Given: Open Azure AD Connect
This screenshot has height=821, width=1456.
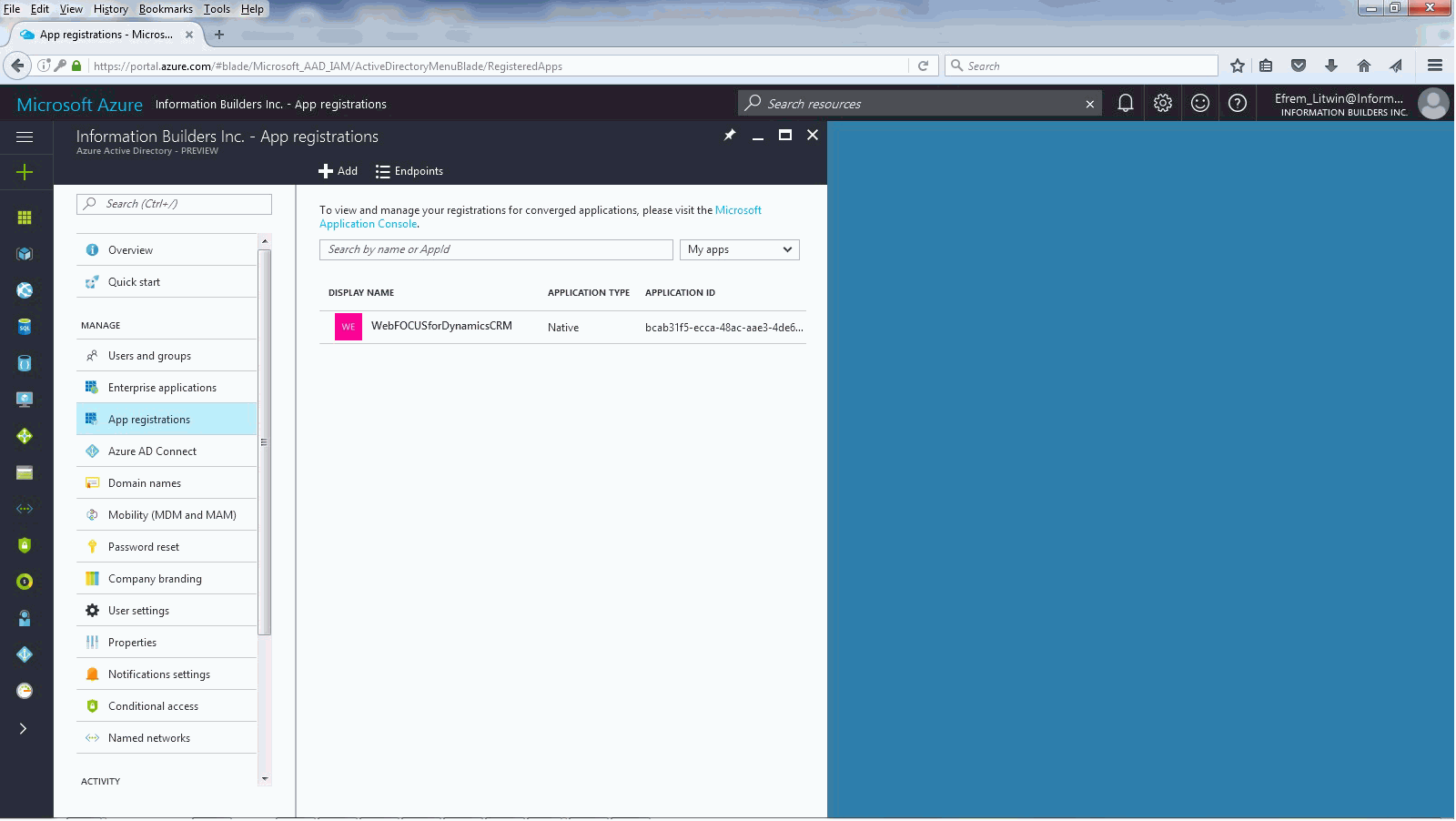Looking at the screenshot, I should click(x=167, y=451).
